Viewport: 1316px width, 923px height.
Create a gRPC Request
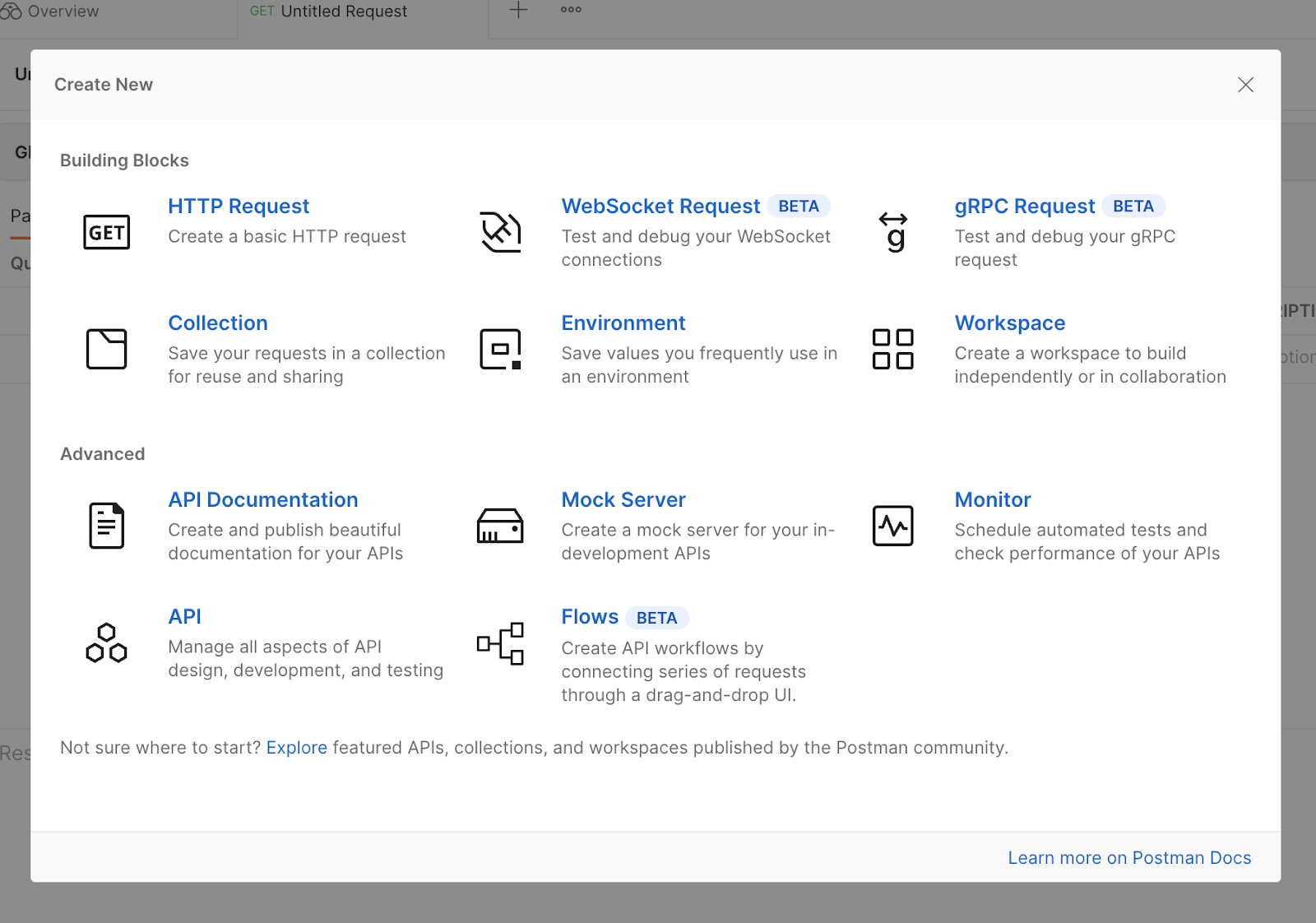1025,206
